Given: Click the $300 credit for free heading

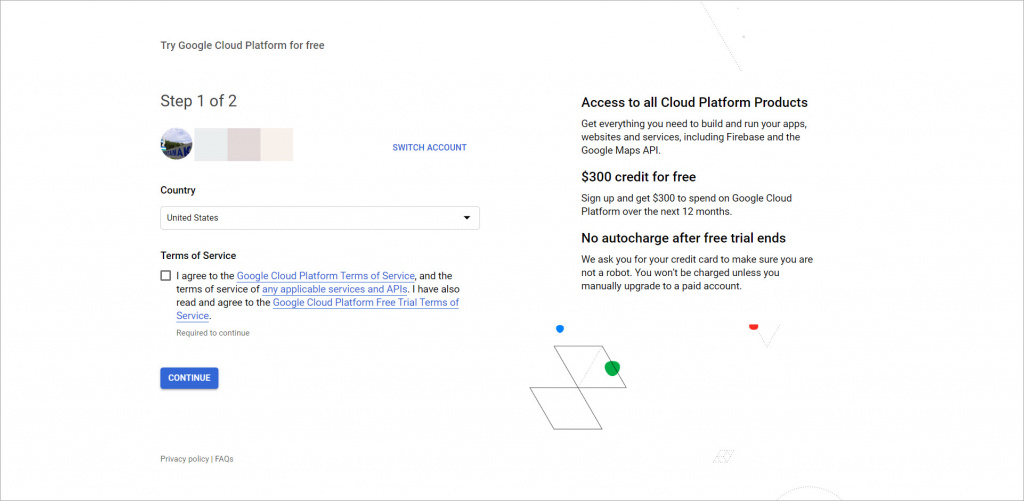Looking at the screenshot, I should (x=638, y=177).
